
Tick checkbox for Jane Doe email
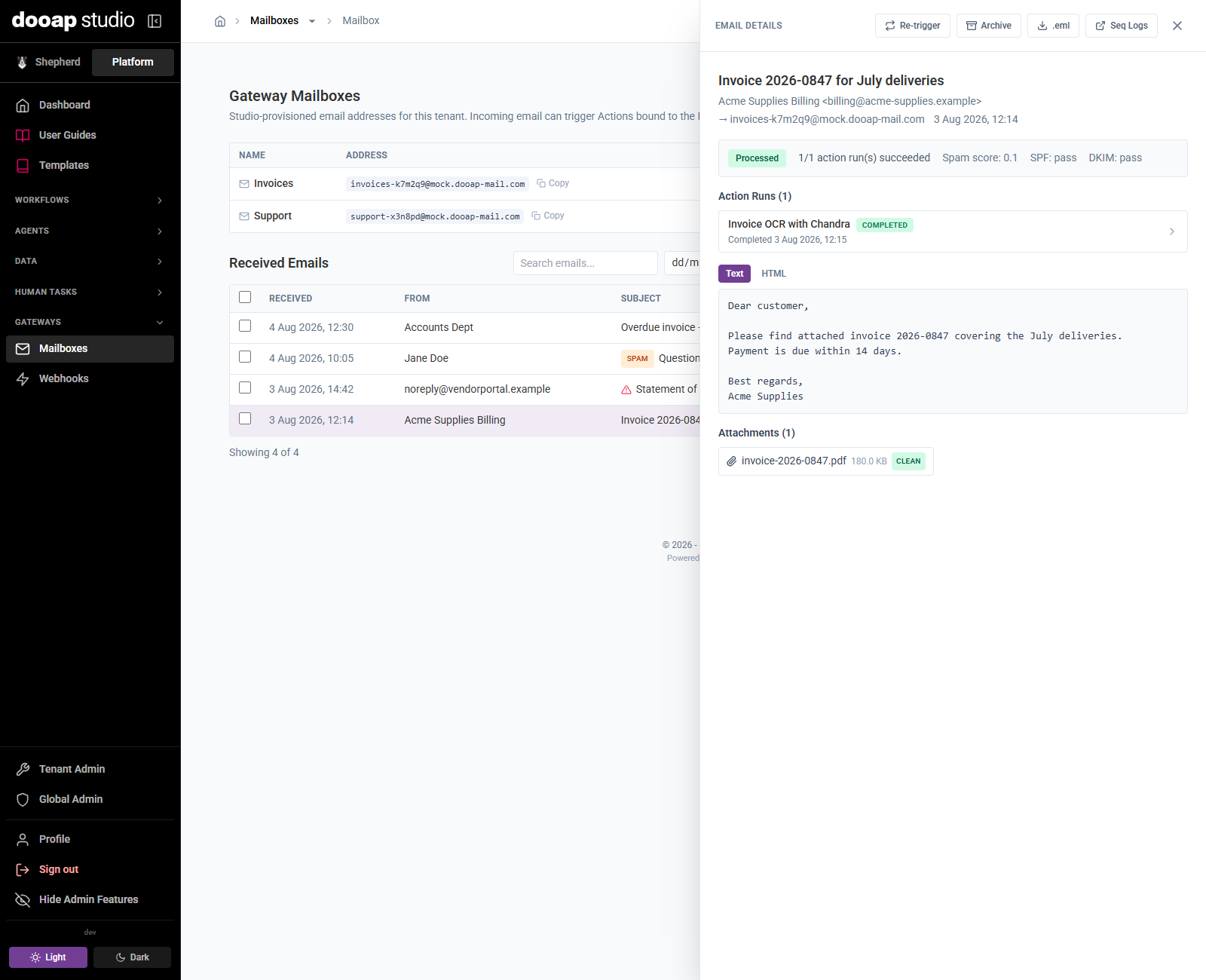click(x=245, y=357)
